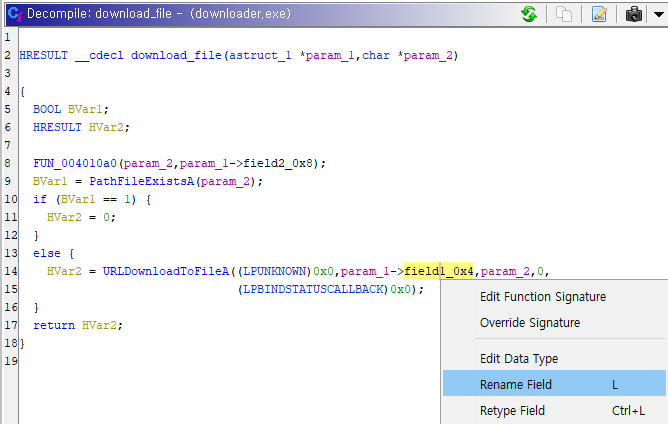Choose Edit Function Signature in context menu
This screenshot has width=668, height=424.
(543, 297)
